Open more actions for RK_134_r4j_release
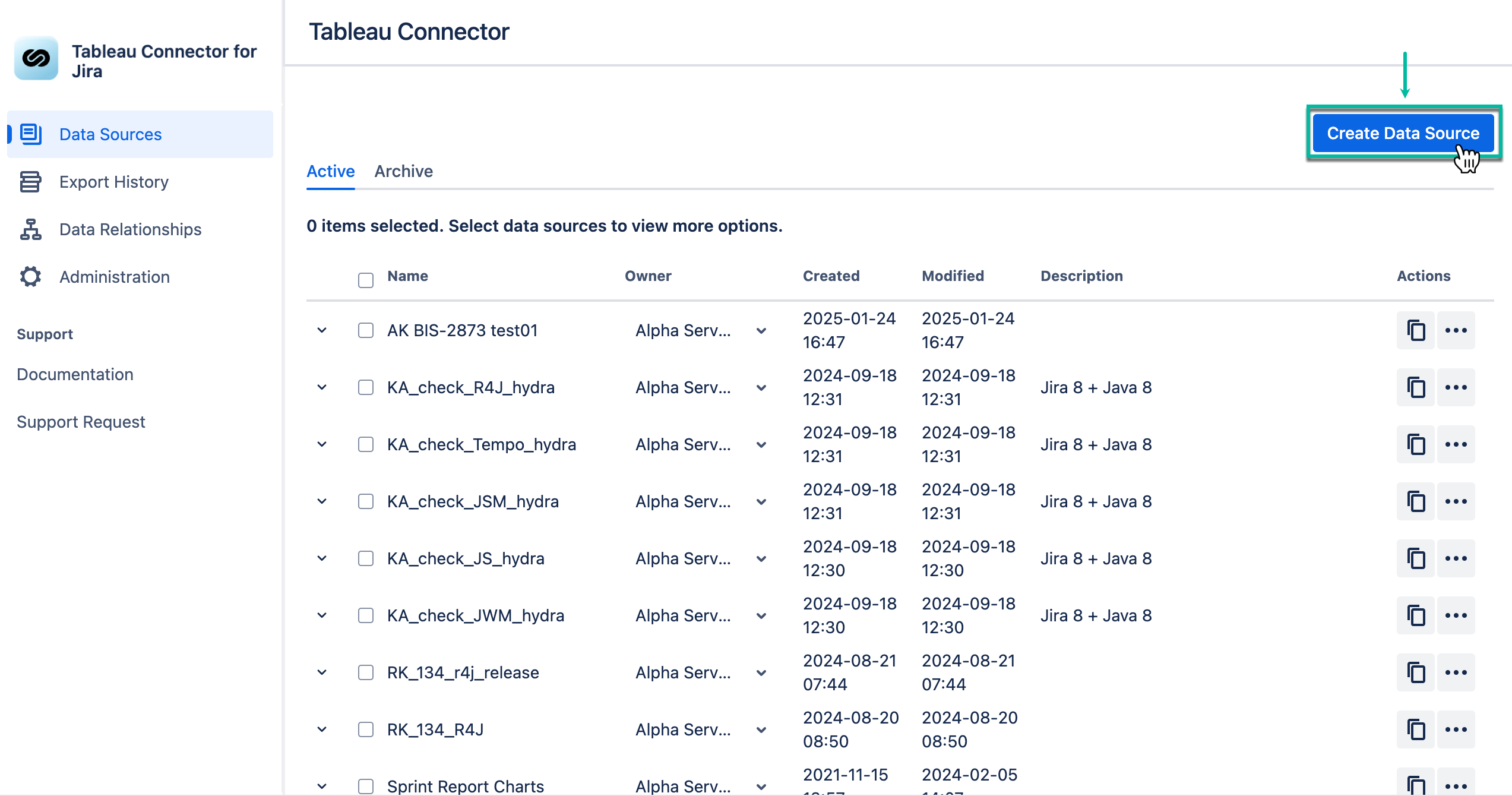Screen dimensions: 1512x796 (x=1456, y=672)
